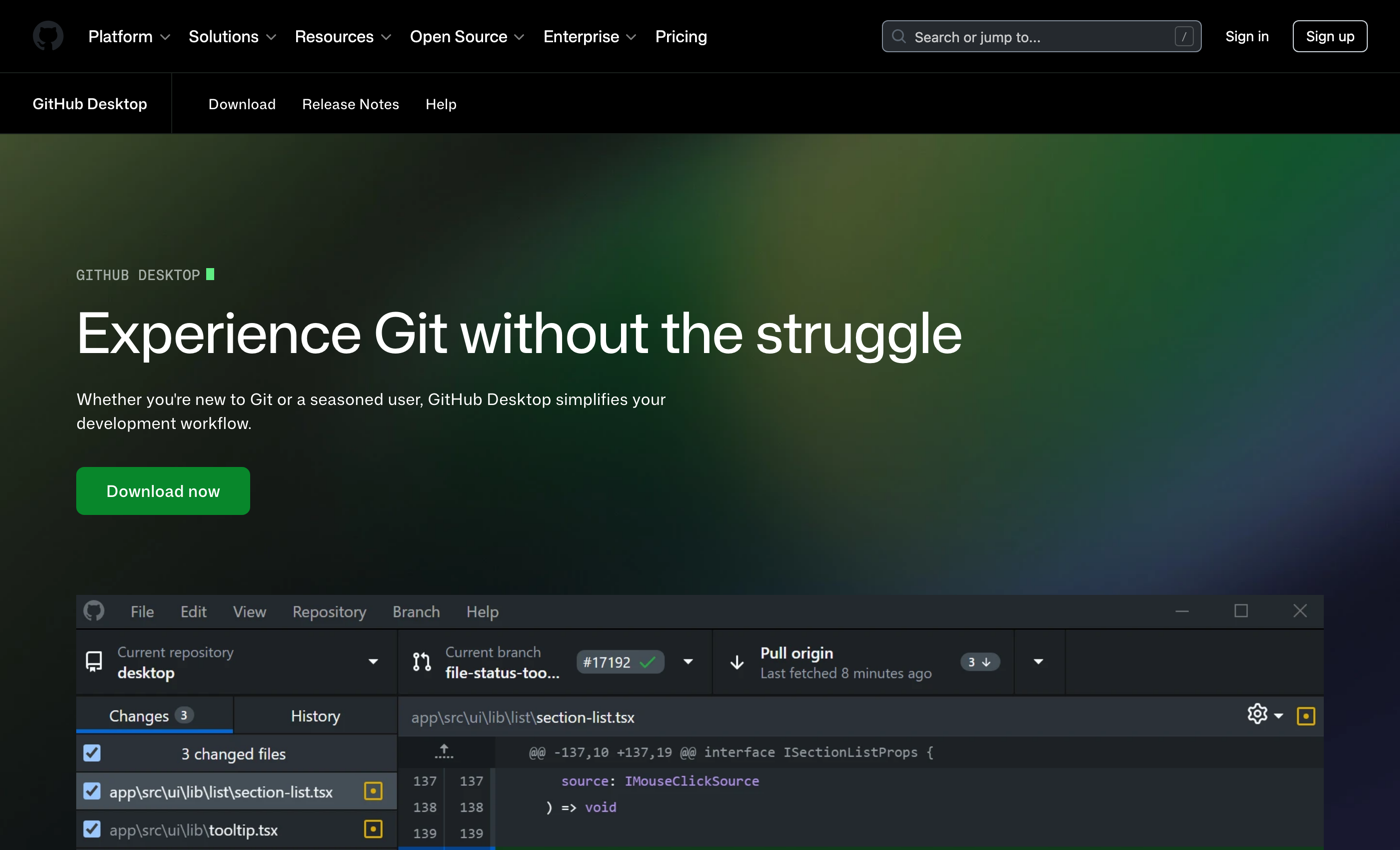This screenshot has height=850, width=1400.
Task: Click the green check mark on pull request #17192
Action: point(647,662)
